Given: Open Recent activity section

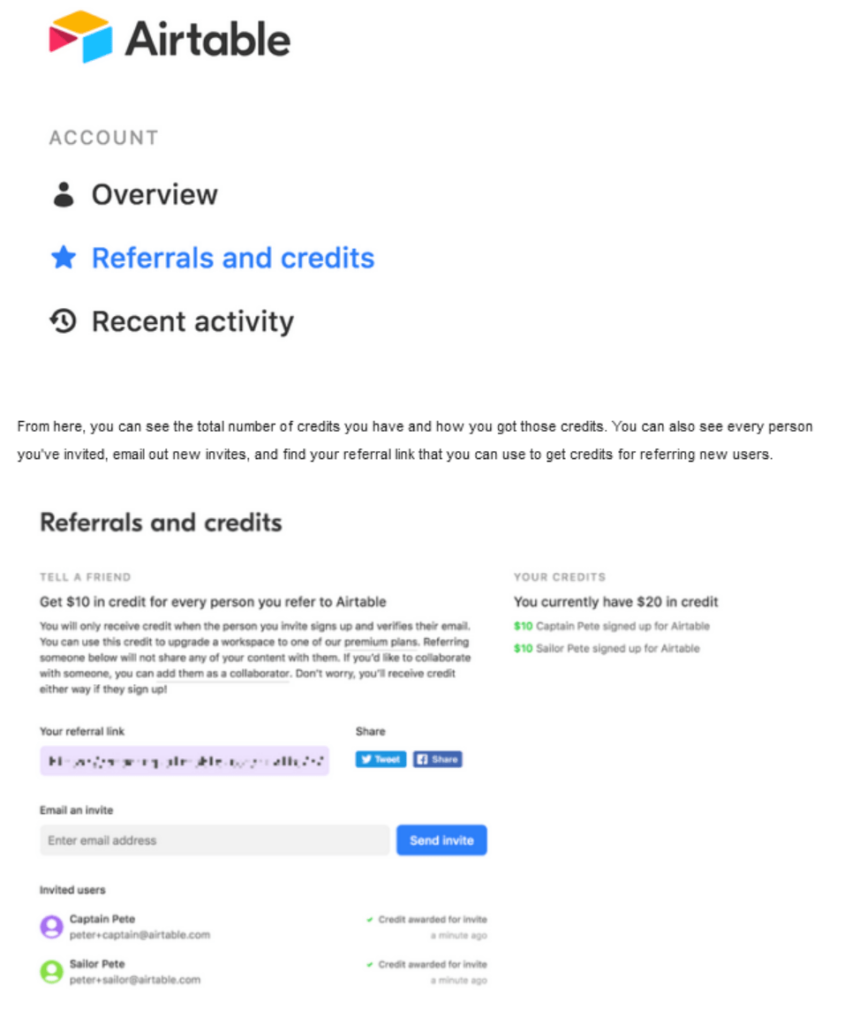Looking at the screenshot, I should (192, 321).
